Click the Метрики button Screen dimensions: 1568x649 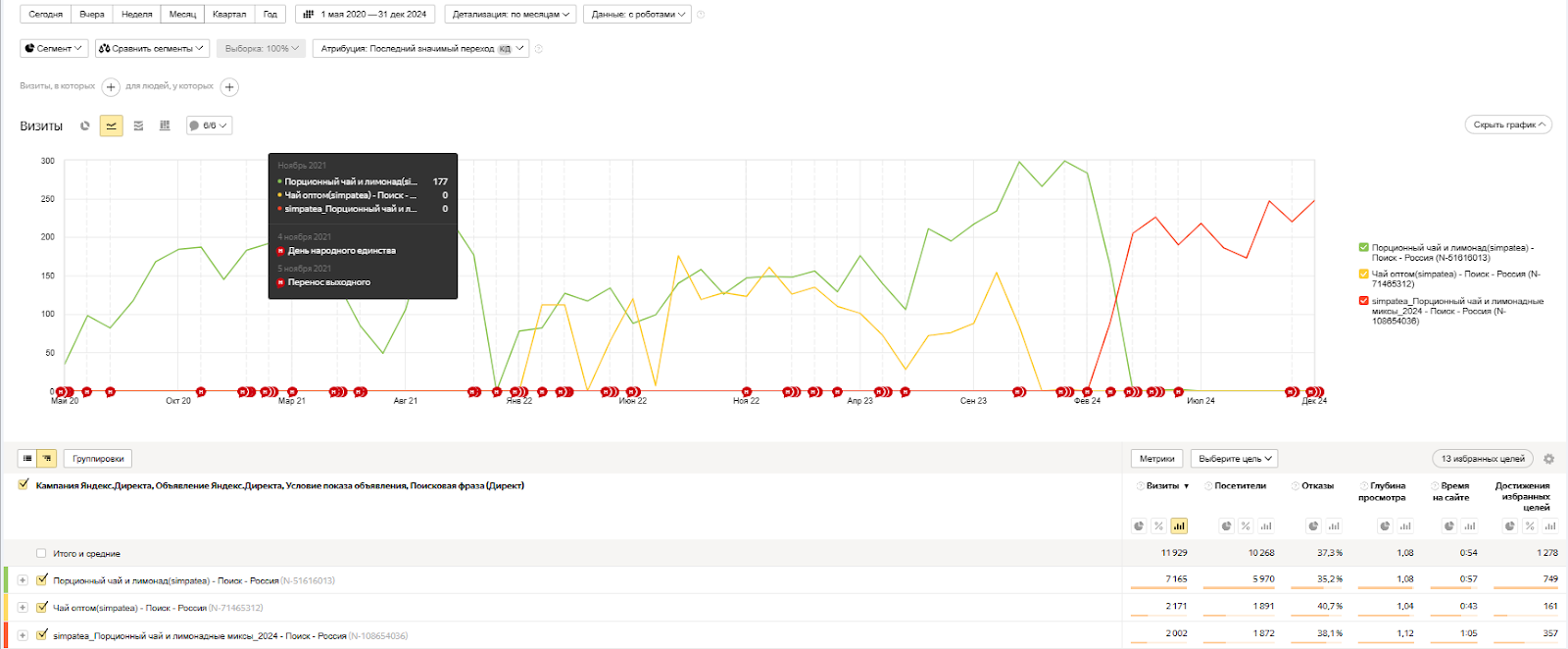tap(1157, 459)
